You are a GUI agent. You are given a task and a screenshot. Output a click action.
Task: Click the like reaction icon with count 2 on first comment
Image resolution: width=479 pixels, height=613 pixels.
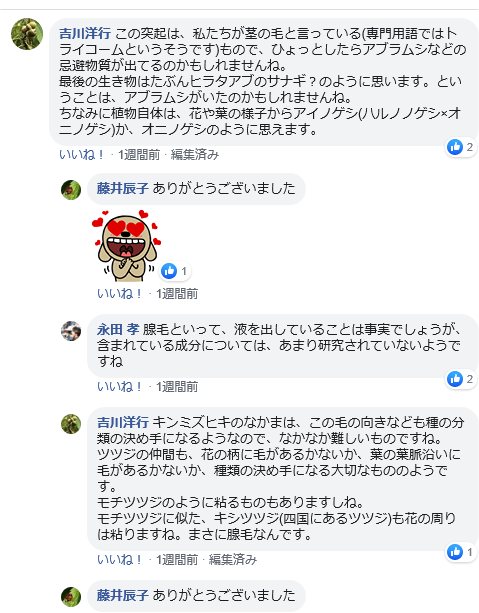[x=455, y=147]
